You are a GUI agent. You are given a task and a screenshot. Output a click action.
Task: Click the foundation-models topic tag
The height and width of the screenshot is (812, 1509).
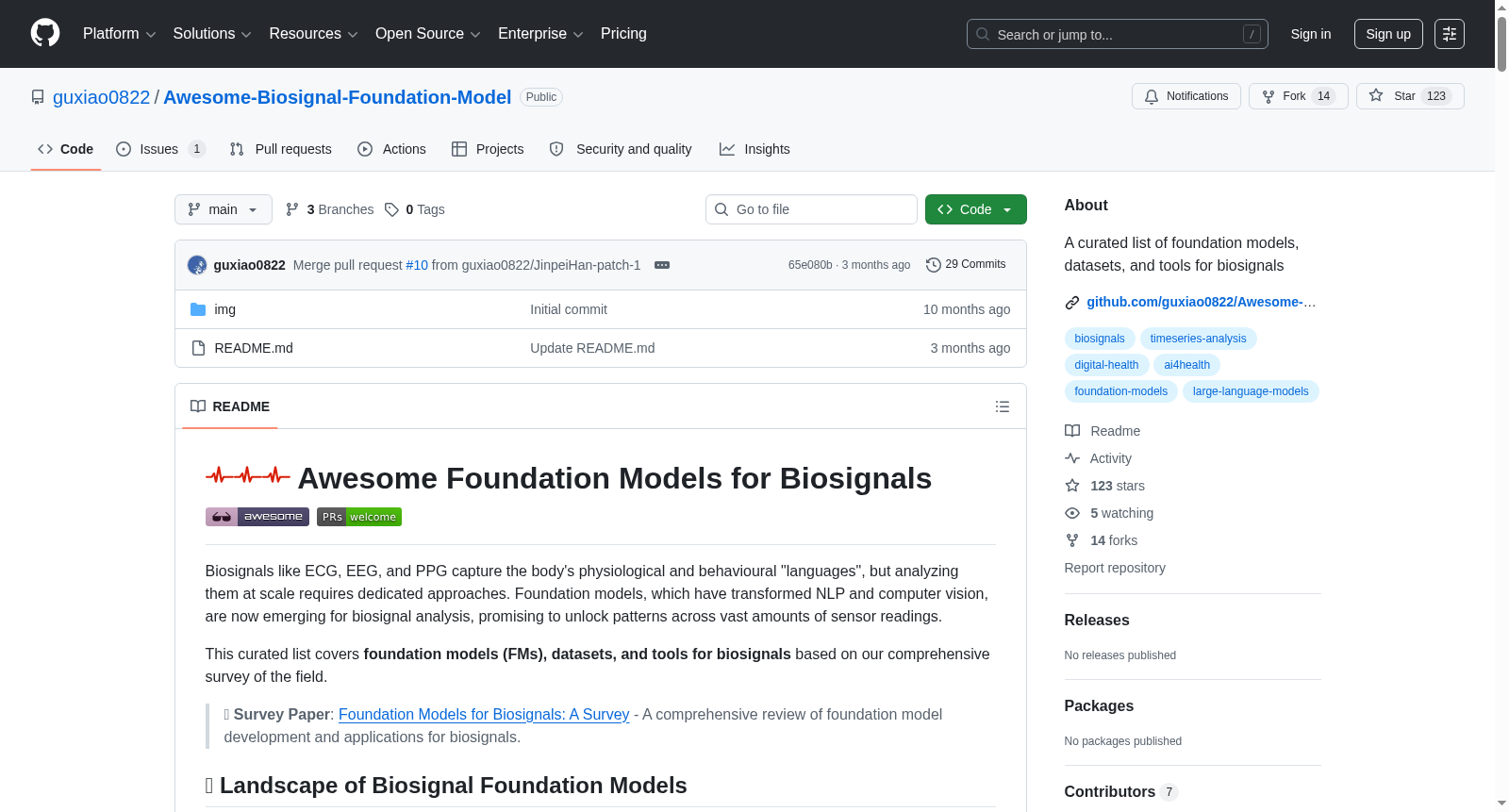(1120, 391)
